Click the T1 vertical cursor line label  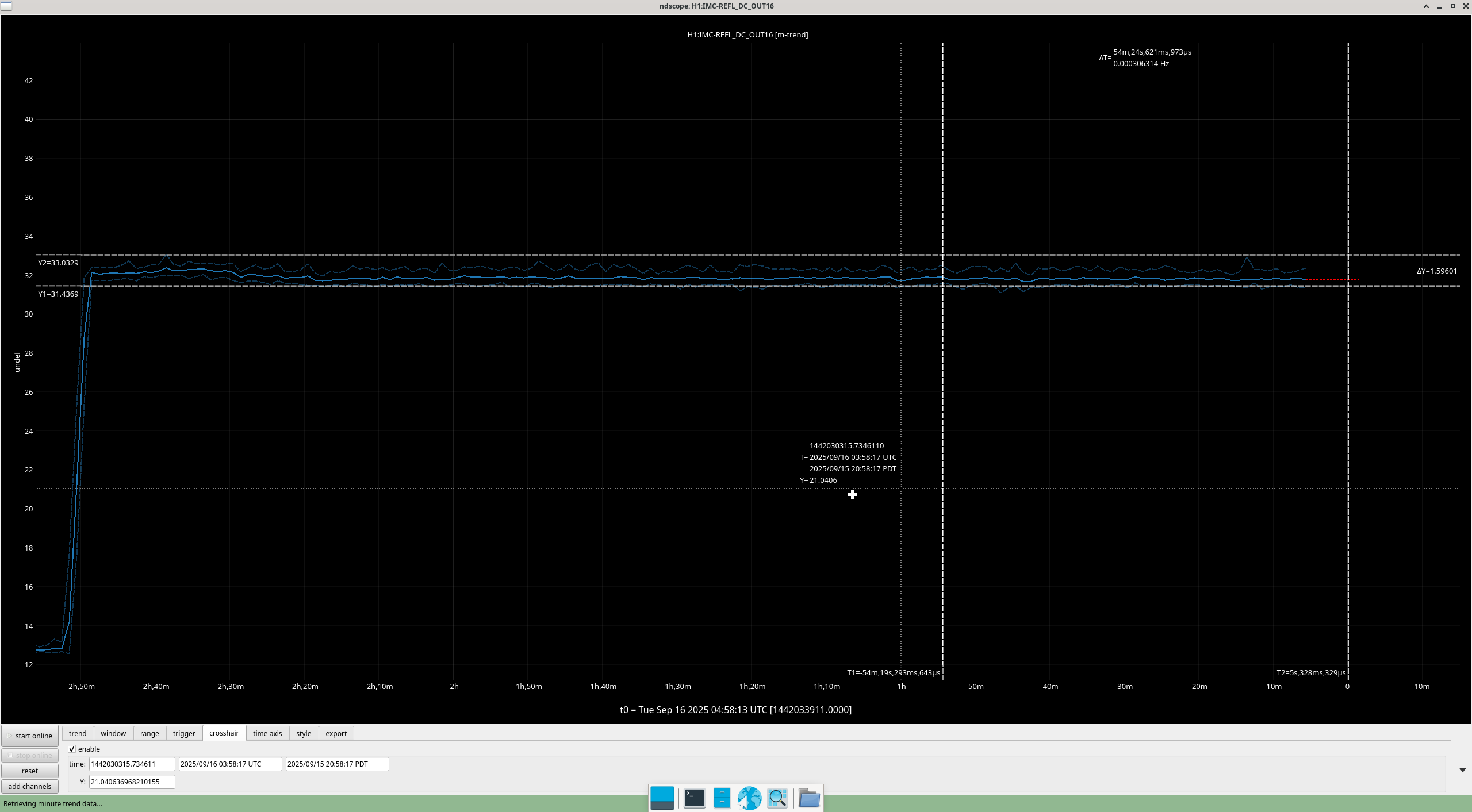(x=893, y=672)
